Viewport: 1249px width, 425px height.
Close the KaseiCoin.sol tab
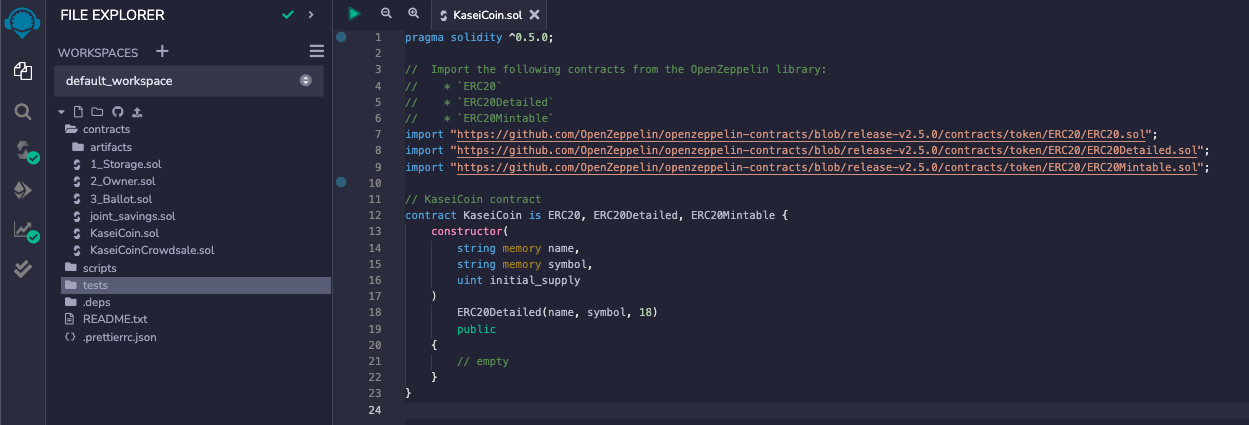tap(534, 15)
